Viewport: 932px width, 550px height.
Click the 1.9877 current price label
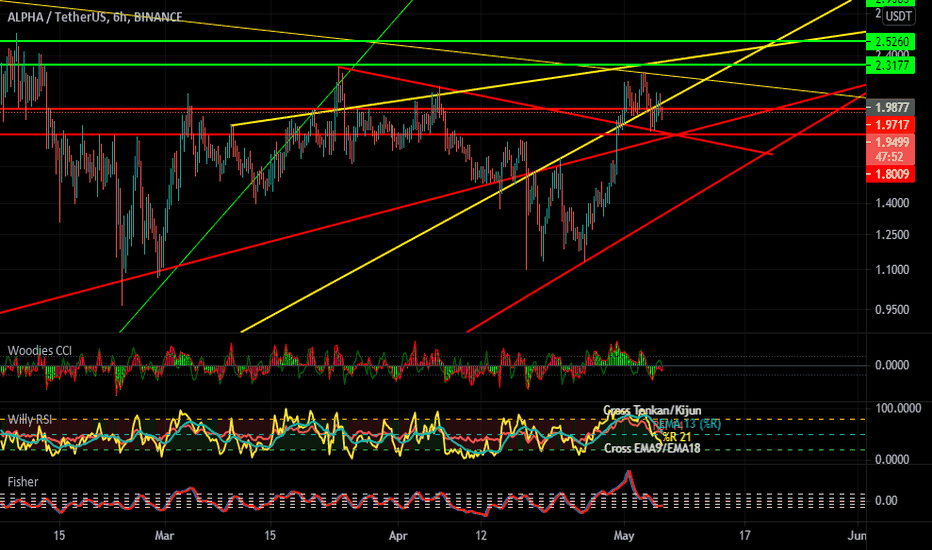[890, 108]
